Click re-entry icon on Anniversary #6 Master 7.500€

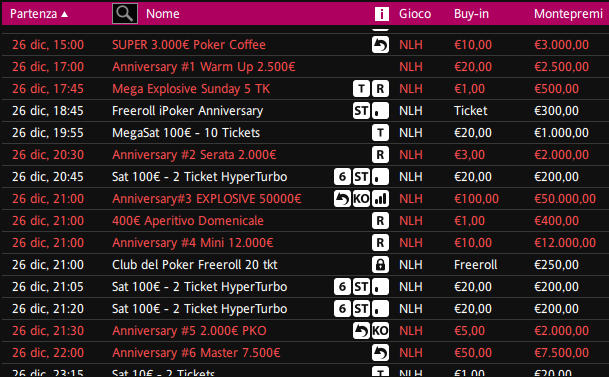pos(380,353)
